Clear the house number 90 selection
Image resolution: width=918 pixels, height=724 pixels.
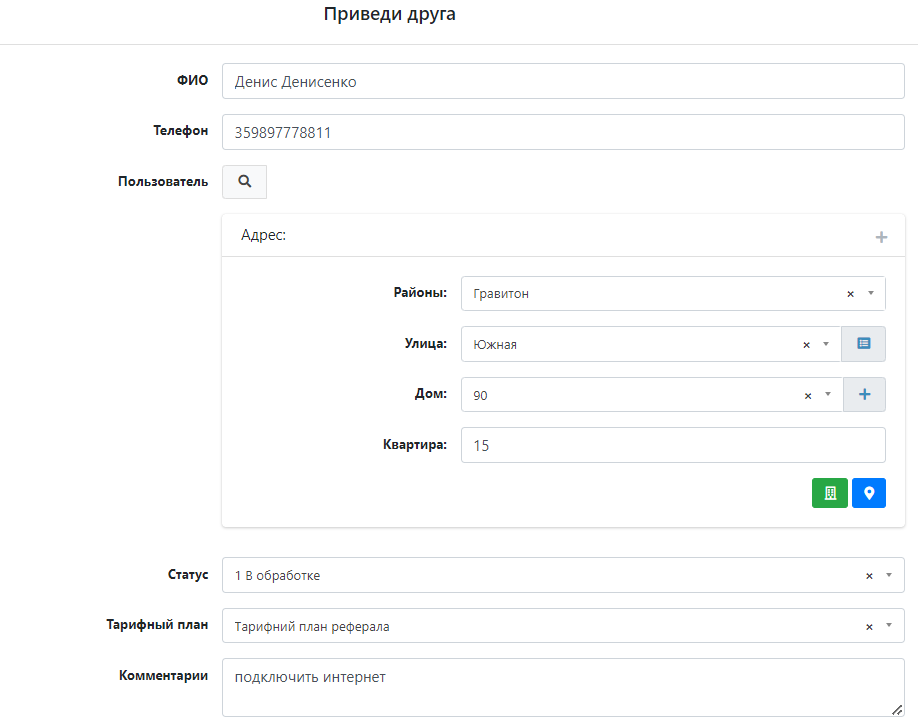click(808, 395)
